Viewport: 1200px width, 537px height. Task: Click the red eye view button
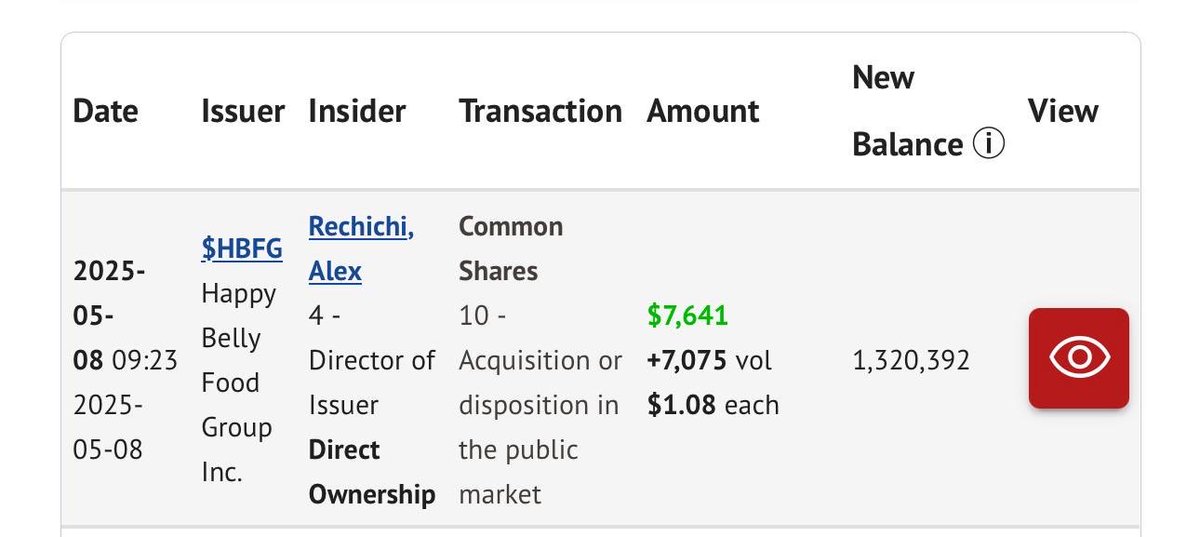click(x=1078, y=358)
